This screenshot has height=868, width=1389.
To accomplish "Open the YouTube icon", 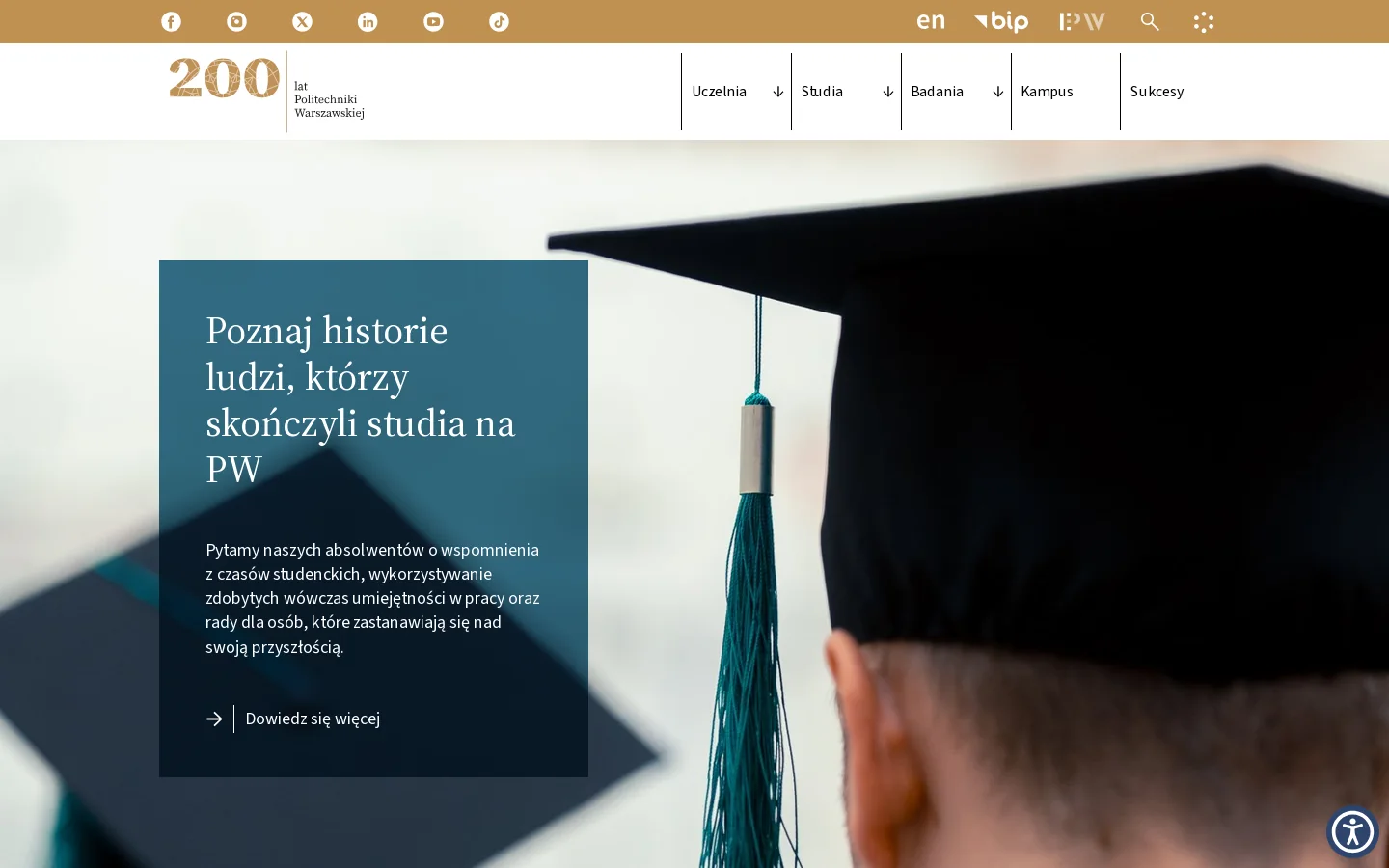I will pos(433,21).
